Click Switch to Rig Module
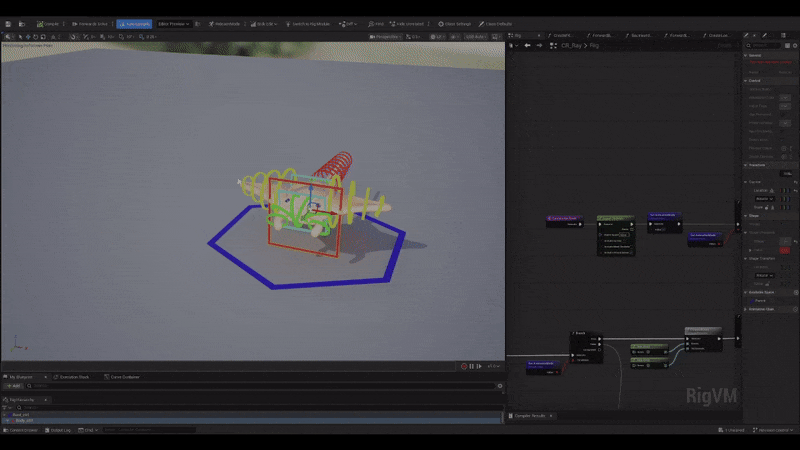The image size is (800, 450). [x=308, y=24]
